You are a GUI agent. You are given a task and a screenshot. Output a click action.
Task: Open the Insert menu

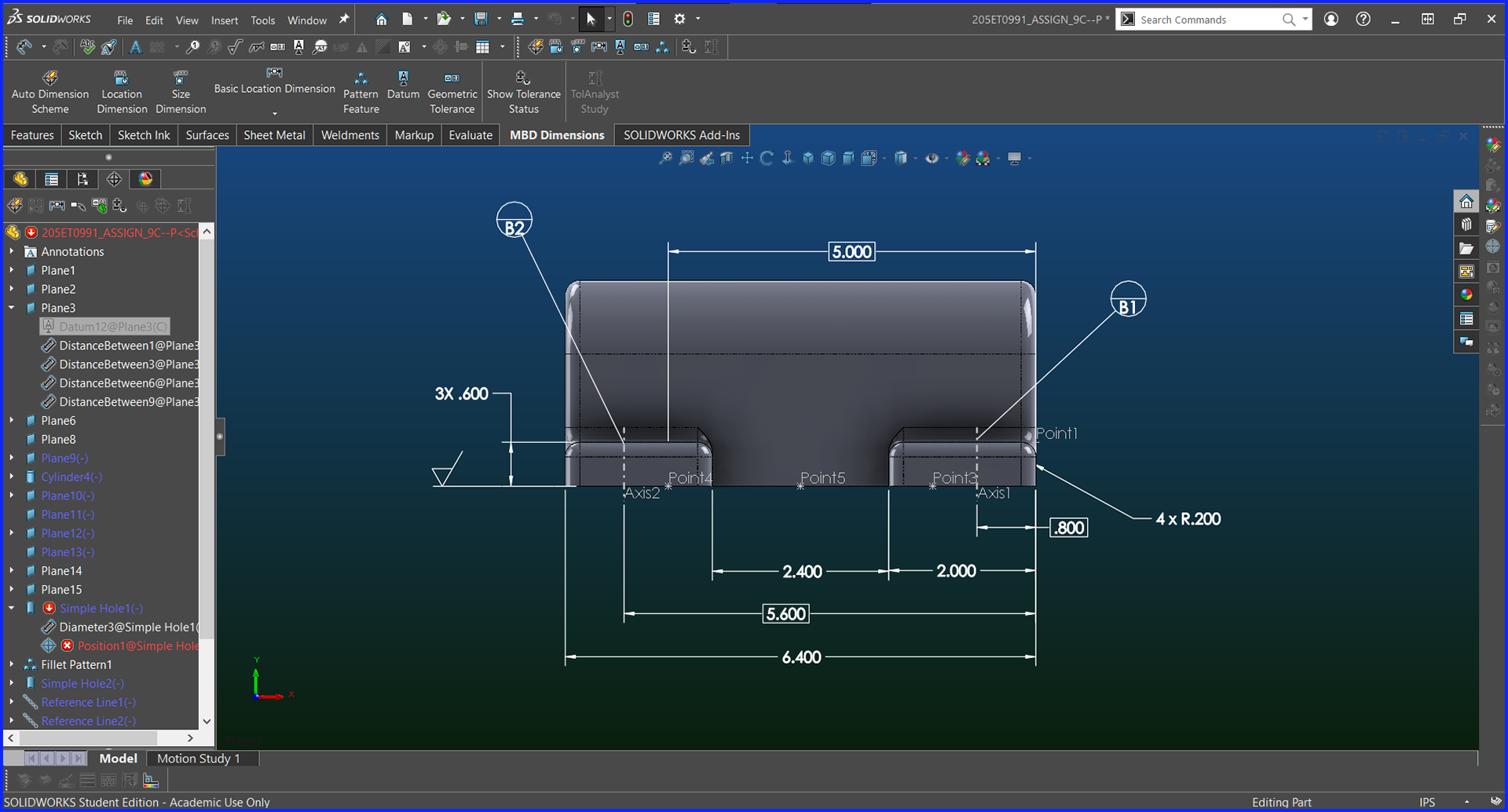point(225,20)
